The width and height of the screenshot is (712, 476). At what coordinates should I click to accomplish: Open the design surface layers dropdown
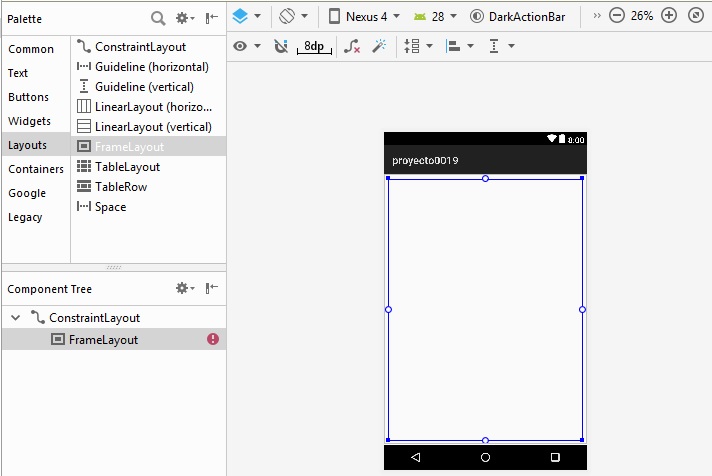[x=246, y=16]
